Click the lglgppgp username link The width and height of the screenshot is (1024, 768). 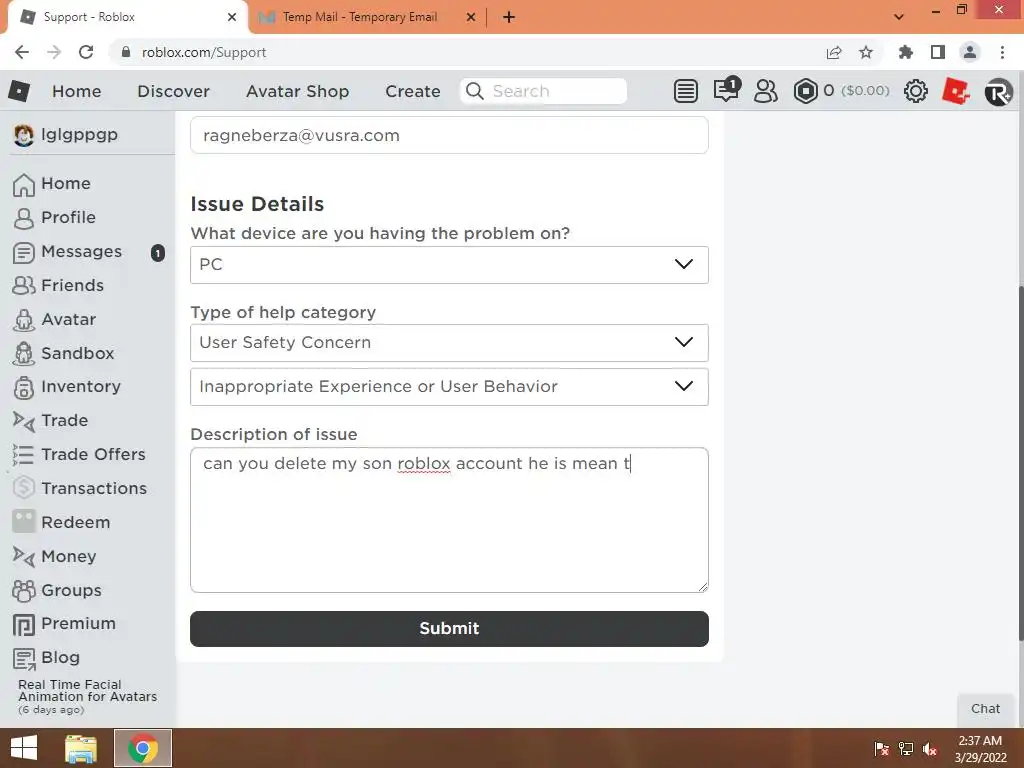pyautogui.click(x=79, y=135)
